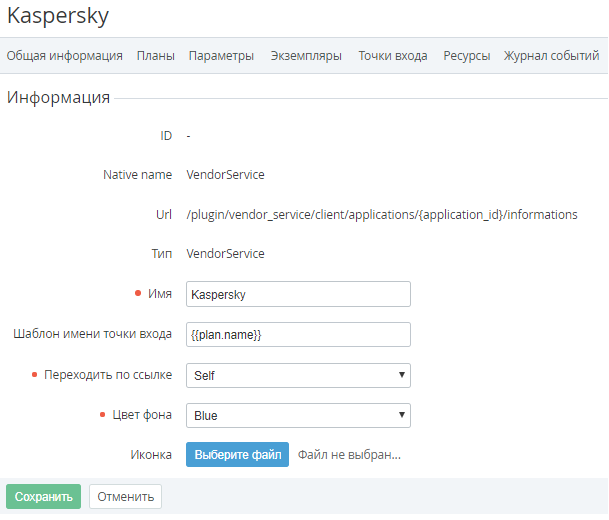Click the Тип value VendorService
The height and width of the screenshot is (520, 609).
coord(226,254)
